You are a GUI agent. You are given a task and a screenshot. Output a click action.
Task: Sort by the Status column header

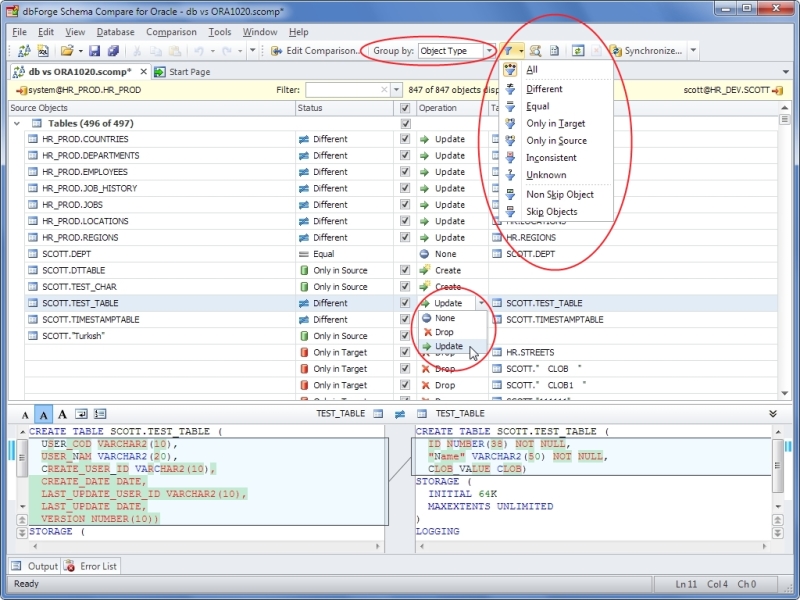point(344,108)
